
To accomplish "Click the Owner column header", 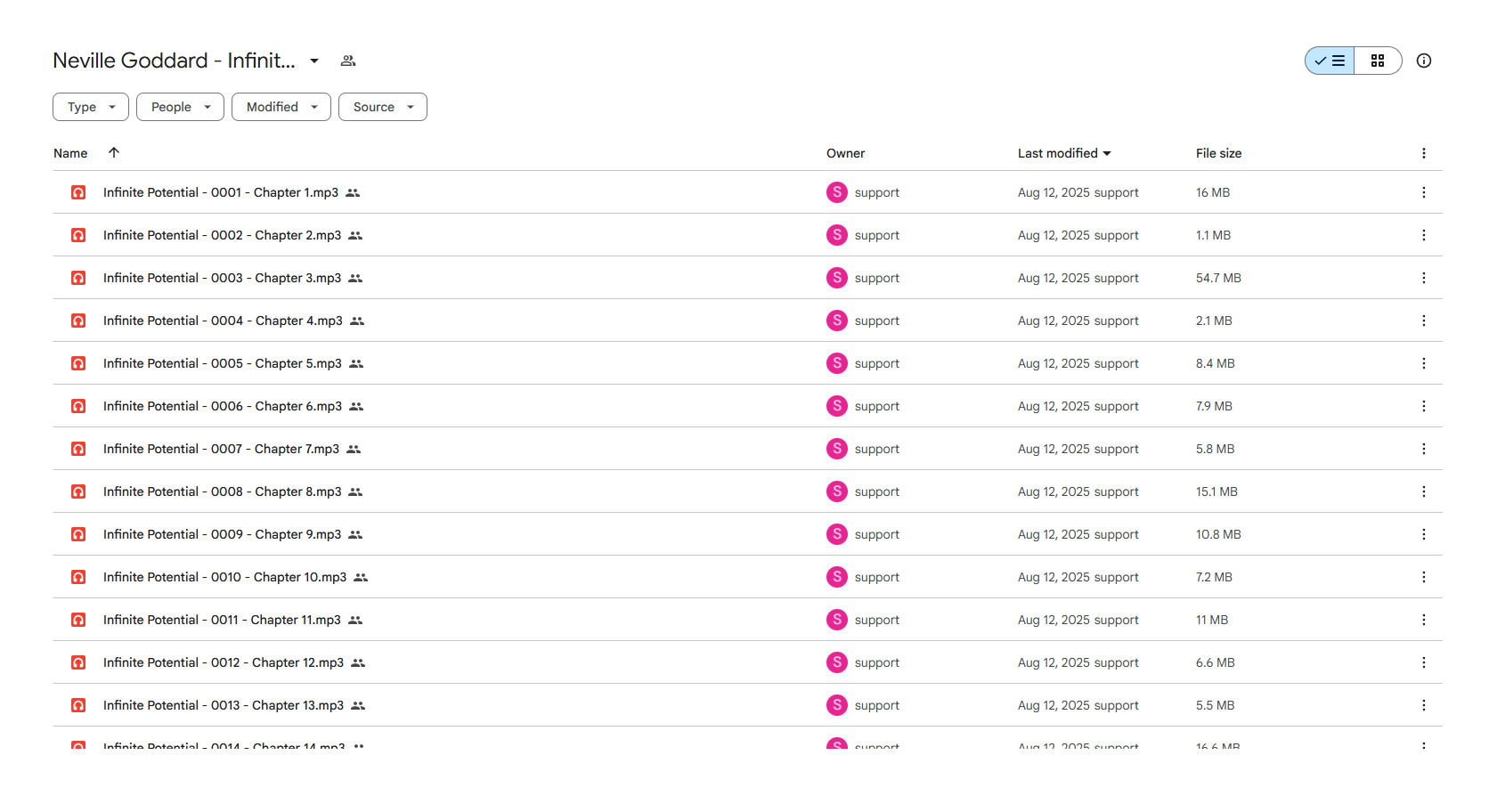I will click(x=845, y=153).
